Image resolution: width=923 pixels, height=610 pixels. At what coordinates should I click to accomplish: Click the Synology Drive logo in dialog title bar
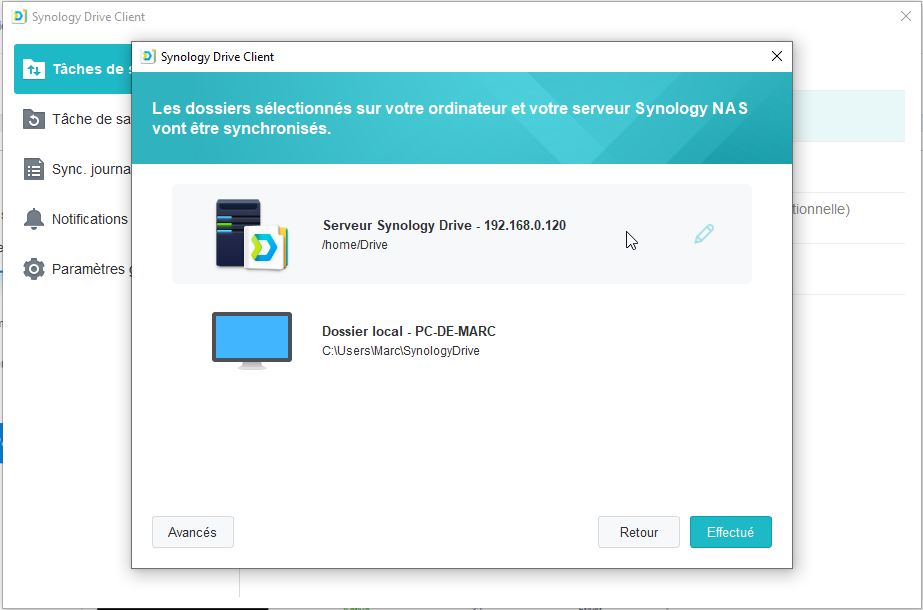coord(148,57)
